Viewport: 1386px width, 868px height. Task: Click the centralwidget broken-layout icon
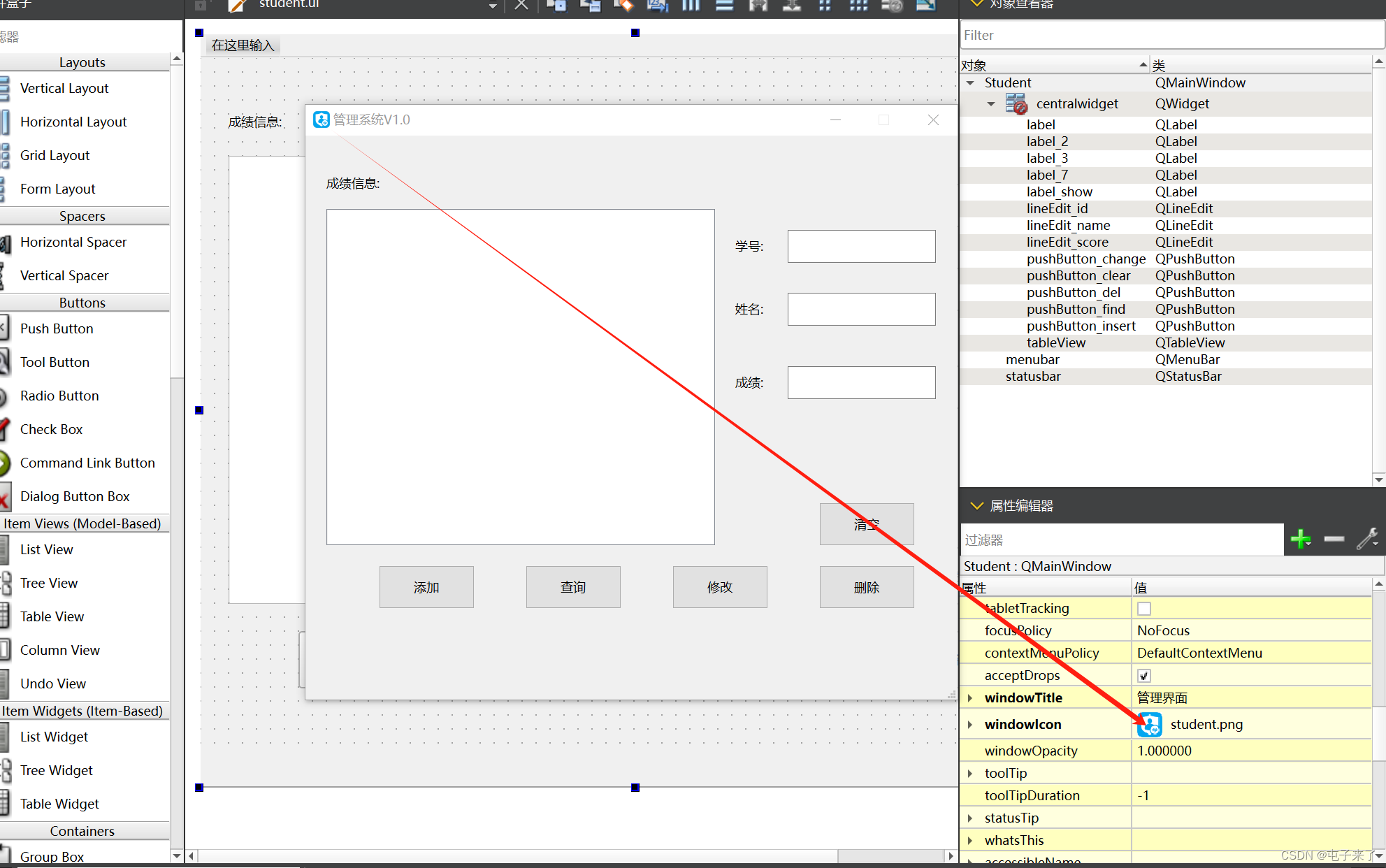[x=1016, y=104]
